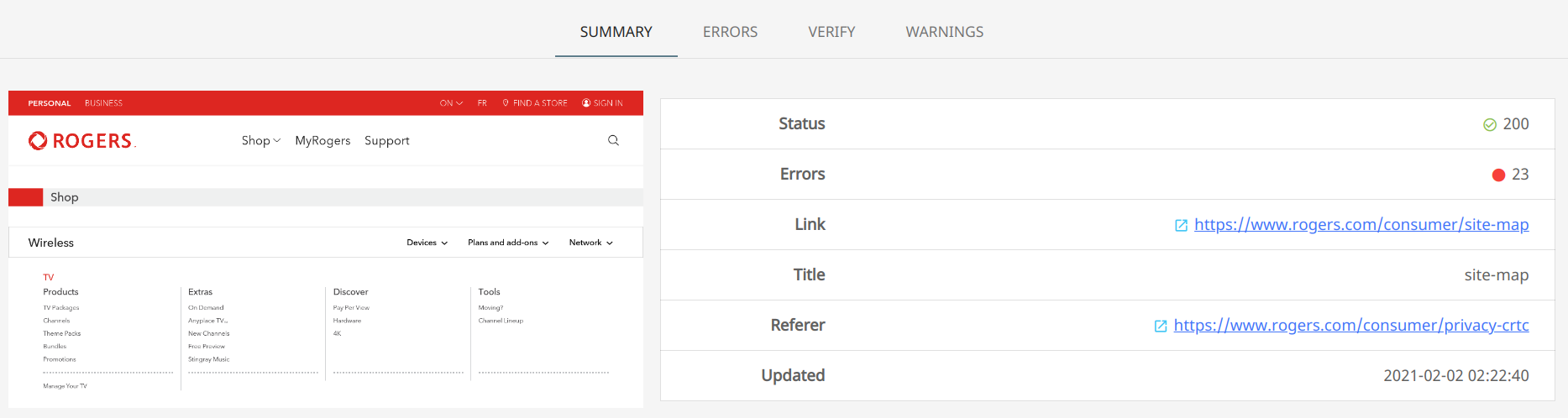Viewport: 1568px width, 418px height.
Task: Click Free Preview under Extras
Action: click(x=207, y=346)
